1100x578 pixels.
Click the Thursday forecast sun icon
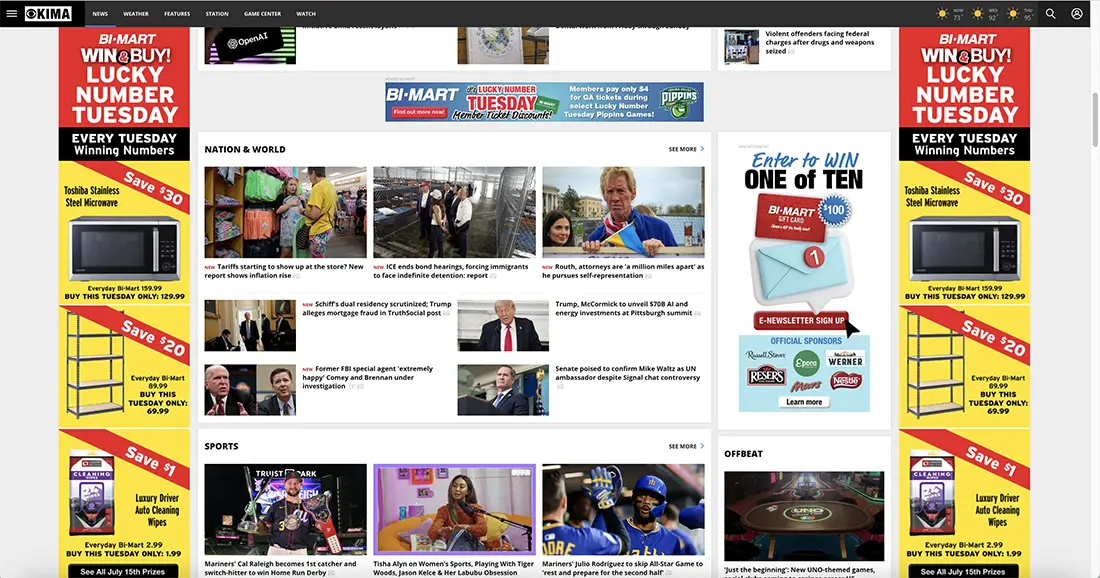[x=1012, y=13]
